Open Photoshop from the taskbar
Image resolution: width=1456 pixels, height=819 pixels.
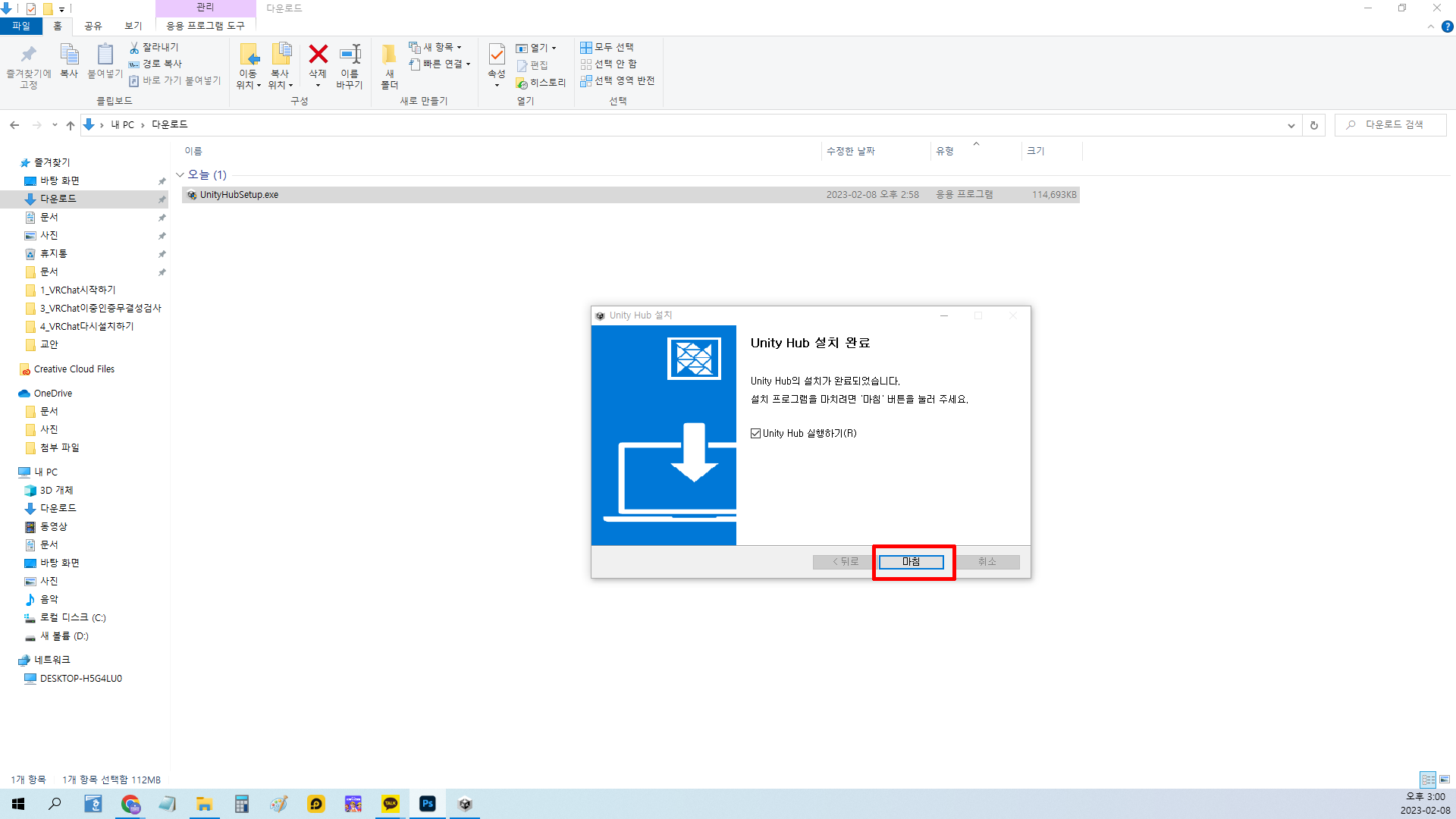[428, 804]
